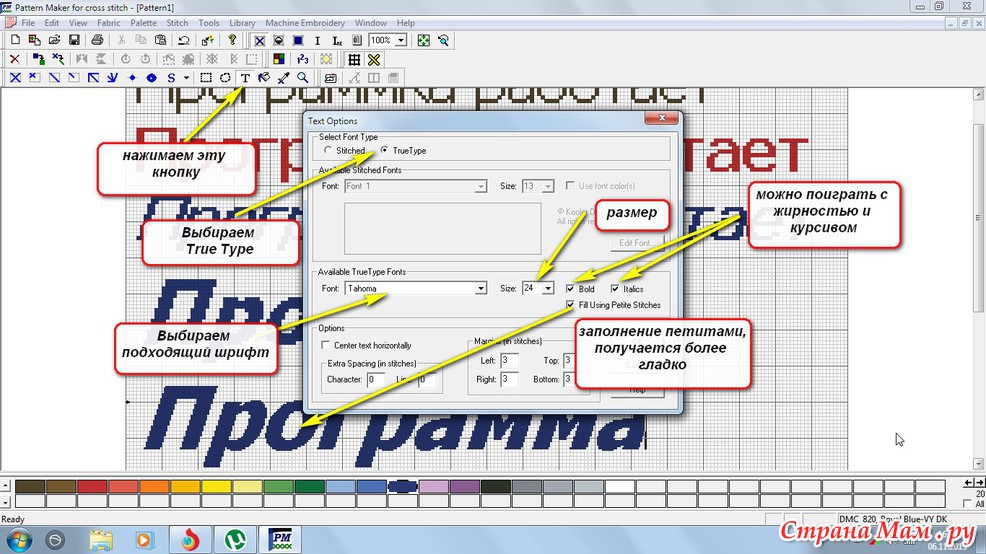Click the Left margin field

pyautogui.click(x=509, y=361)
